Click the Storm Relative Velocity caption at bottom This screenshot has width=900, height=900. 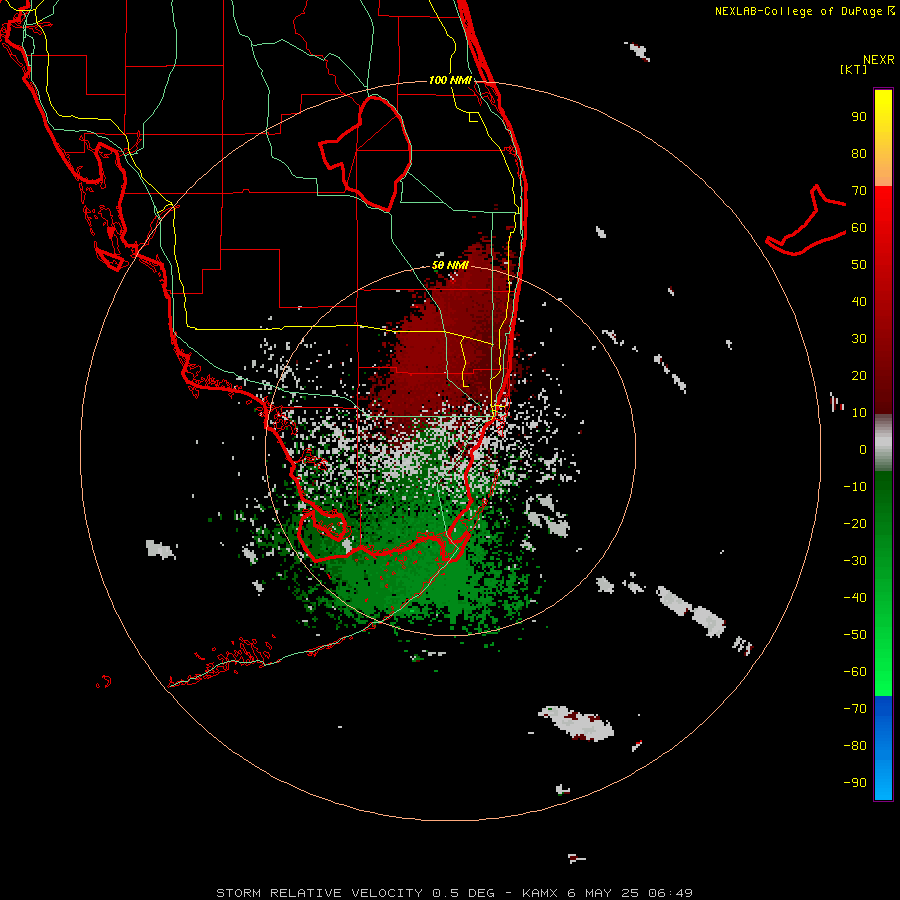point(454,893)
